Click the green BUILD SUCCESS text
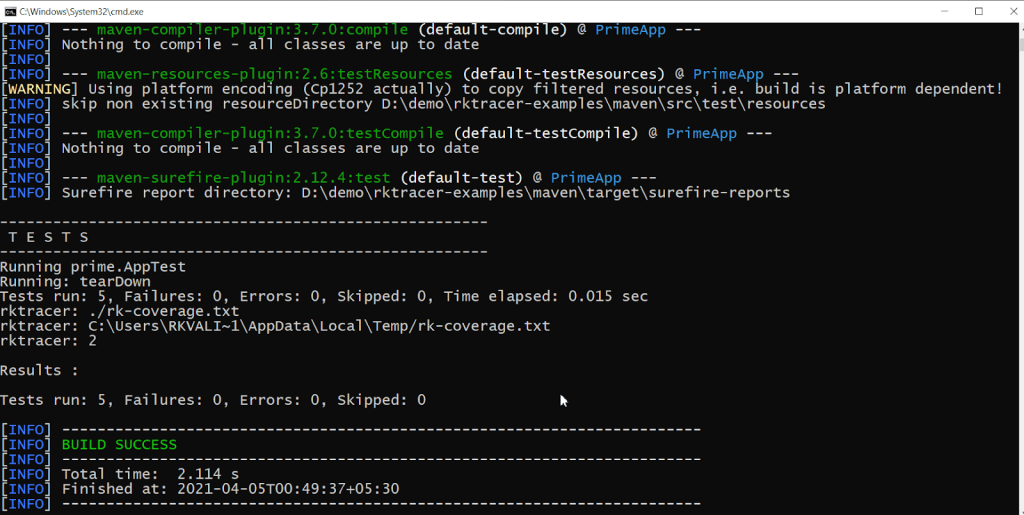Image resolution: width=1024 pixels, height=515 pixels. point(119,445)
